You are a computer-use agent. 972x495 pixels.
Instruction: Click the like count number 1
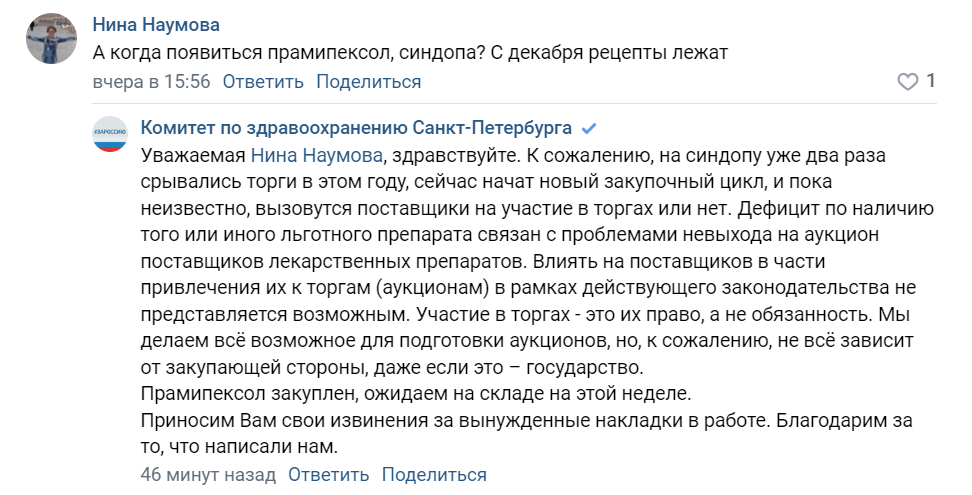click(x=931, y=81)
